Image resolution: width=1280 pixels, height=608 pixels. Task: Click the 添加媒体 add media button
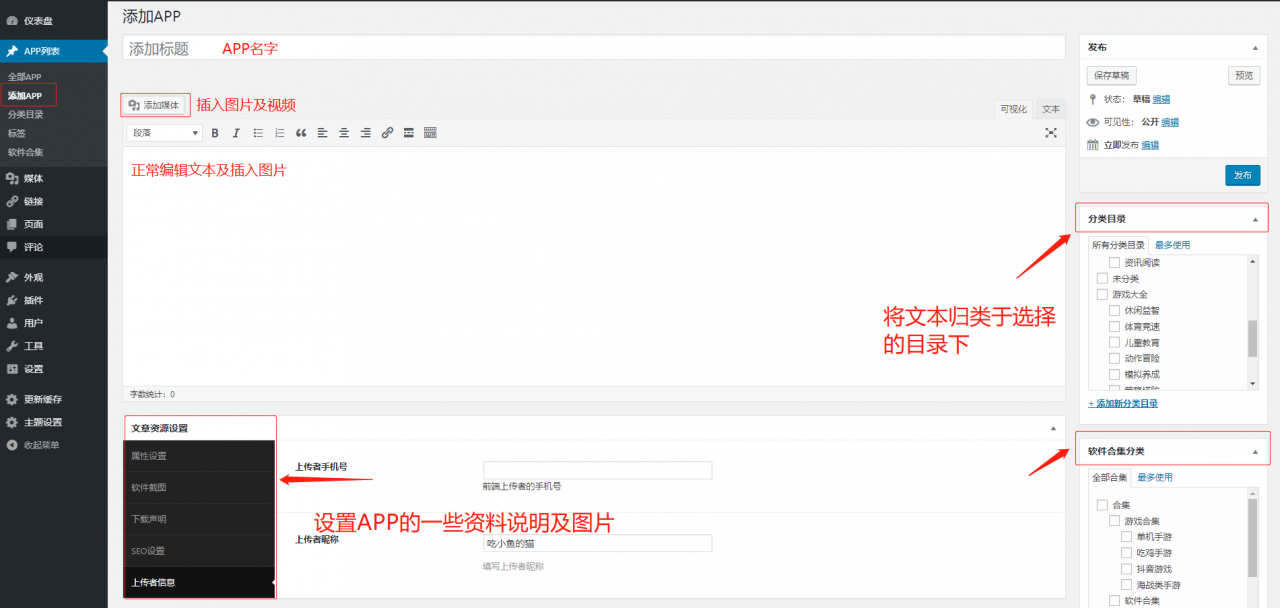coord(155,105)
